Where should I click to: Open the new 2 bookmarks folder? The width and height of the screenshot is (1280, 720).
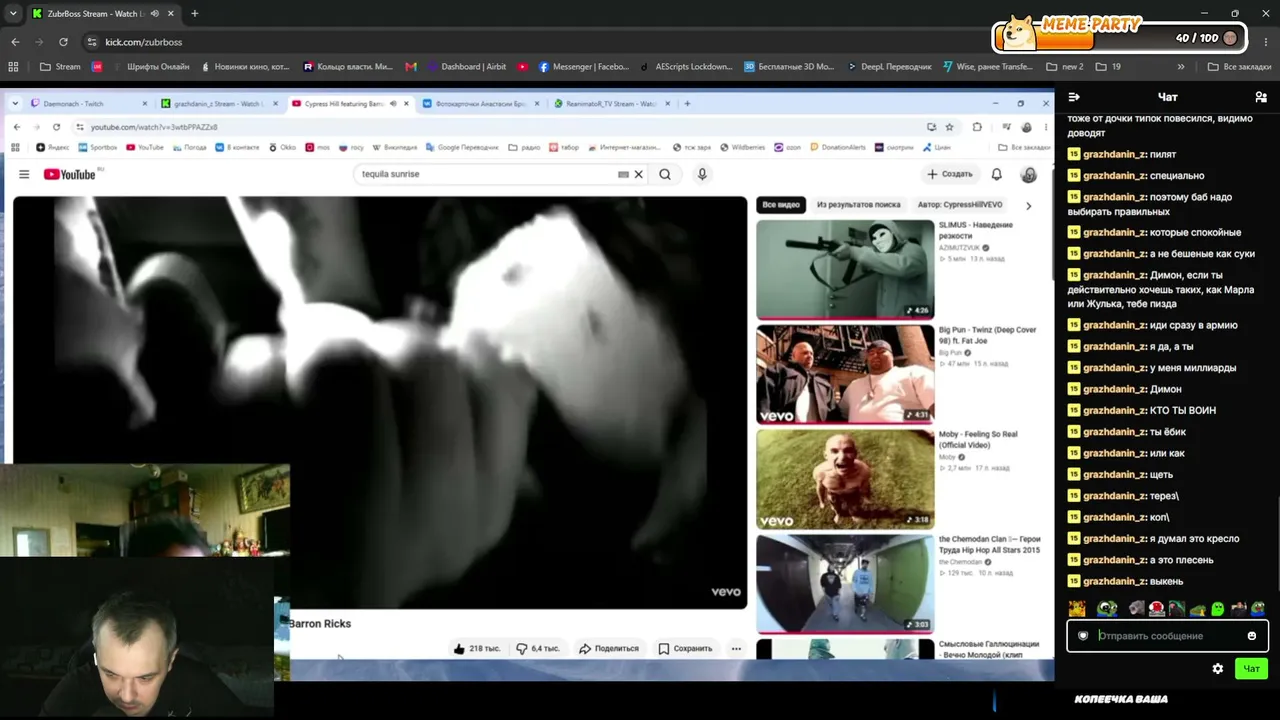click(x=1064, y=67)
